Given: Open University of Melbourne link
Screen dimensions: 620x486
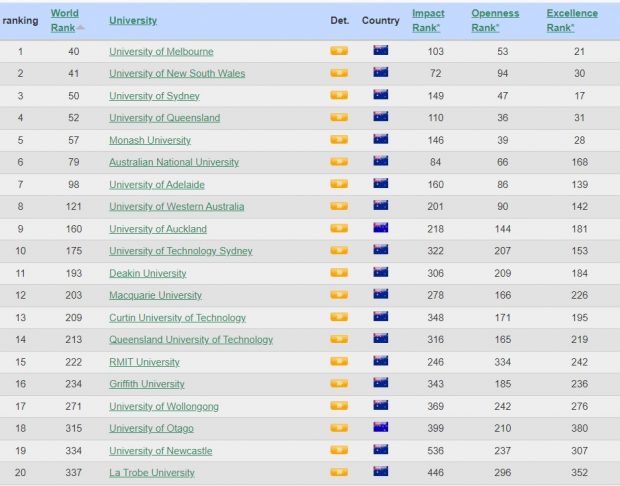Looking at the screenshot, I should [161, 51].
